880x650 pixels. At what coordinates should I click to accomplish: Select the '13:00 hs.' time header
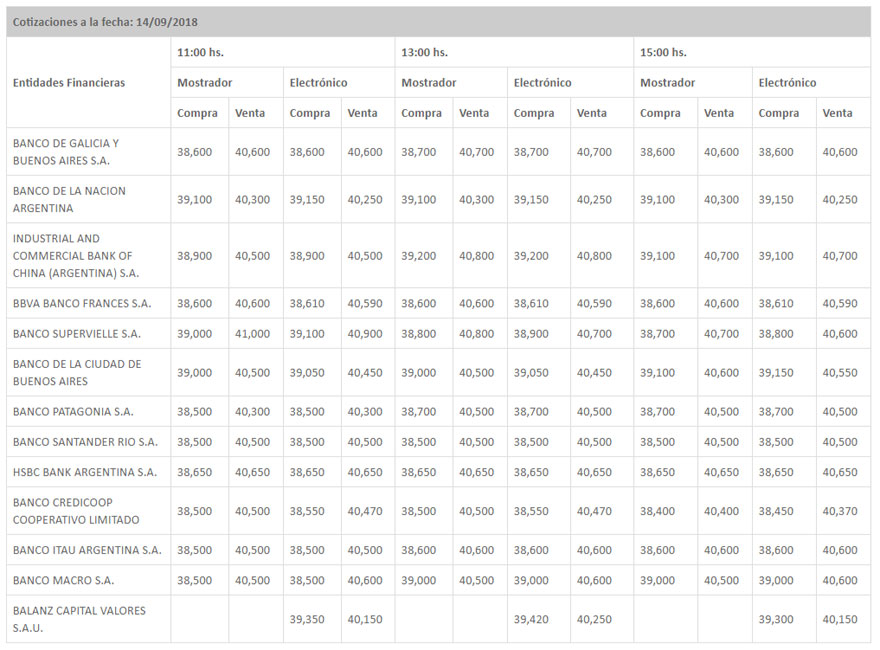424,53
